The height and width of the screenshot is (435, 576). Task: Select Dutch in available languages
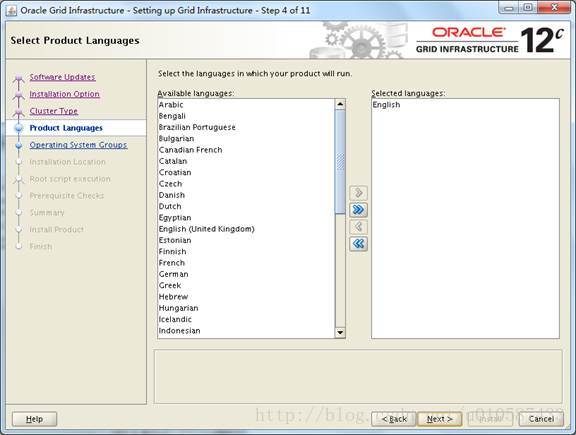coord(246,206)
